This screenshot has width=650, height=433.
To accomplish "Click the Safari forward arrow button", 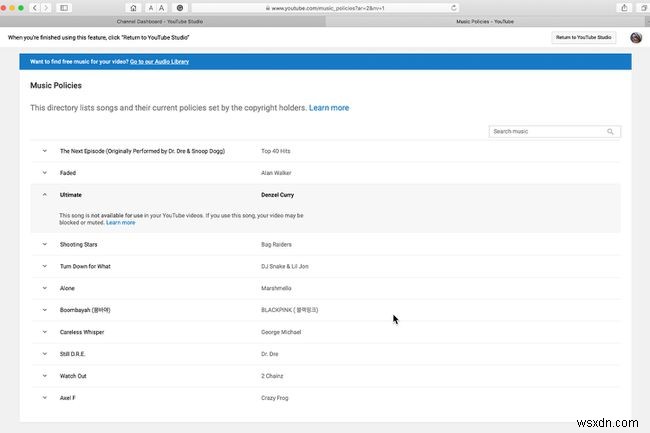I will point(48,7).
